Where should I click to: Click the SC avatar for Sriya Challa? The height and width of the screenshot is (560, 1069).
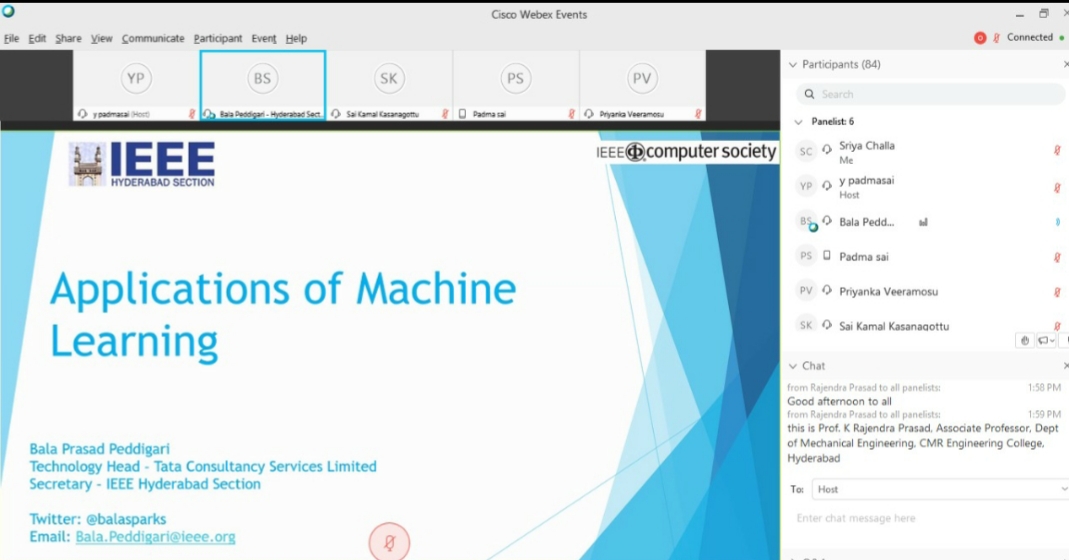tap(806, 151)
